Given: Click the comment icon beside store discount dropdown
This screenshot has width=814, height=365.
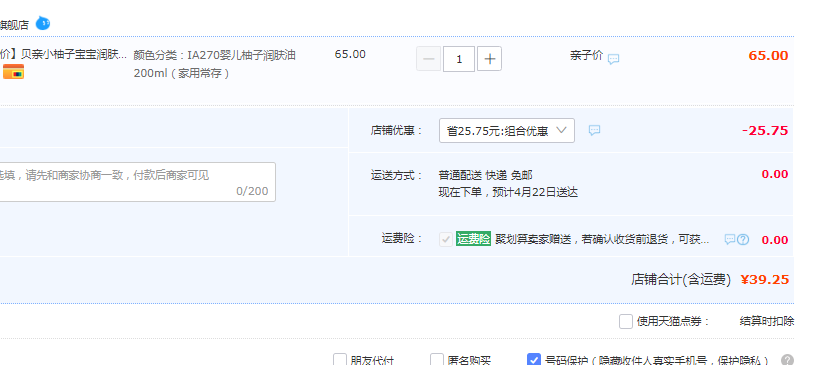Looking at the screenshot, I should [594, 130].
